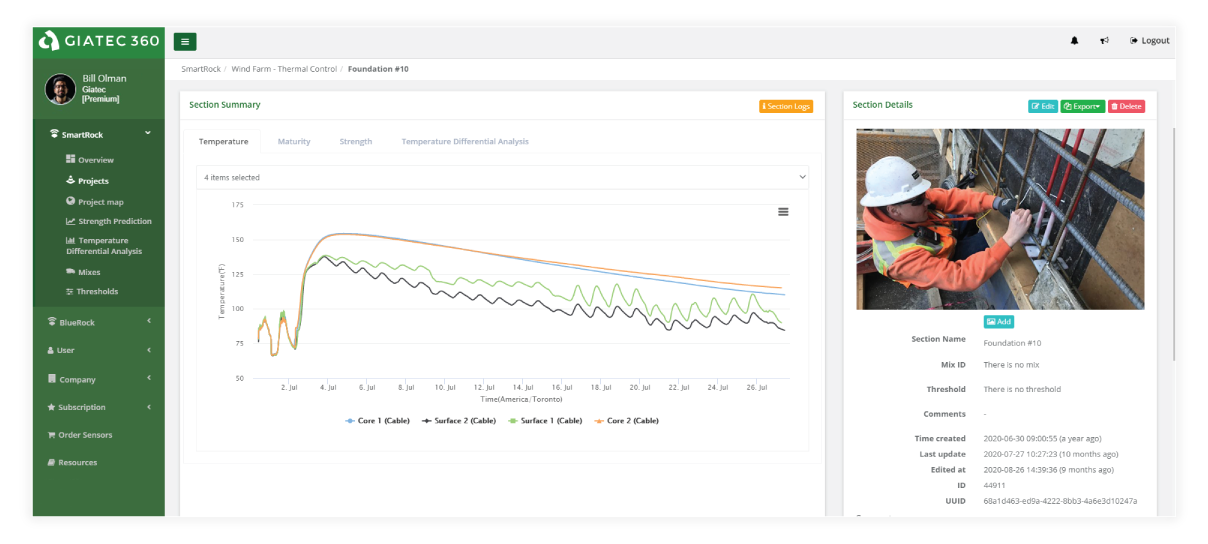Switch to the Maturity tab
The width and height of the screenshot is (1208, 544).
(x=294, y=142)
